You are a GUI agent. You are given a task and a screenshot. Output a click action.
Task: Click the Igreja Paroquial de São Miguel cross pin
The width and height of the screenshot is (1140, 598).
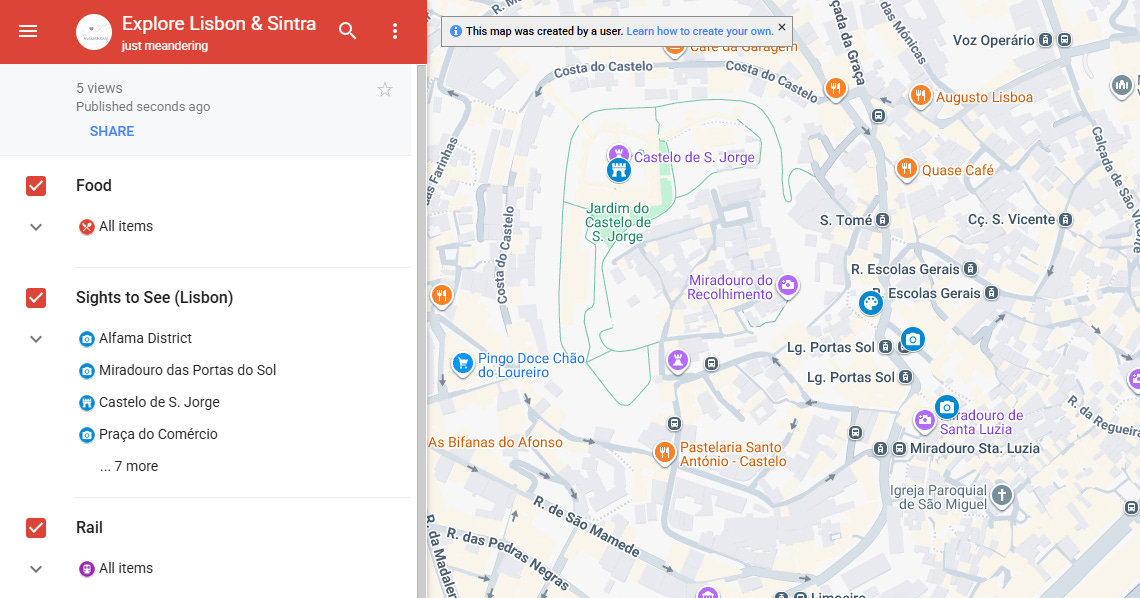click(x=1002, y=496)
